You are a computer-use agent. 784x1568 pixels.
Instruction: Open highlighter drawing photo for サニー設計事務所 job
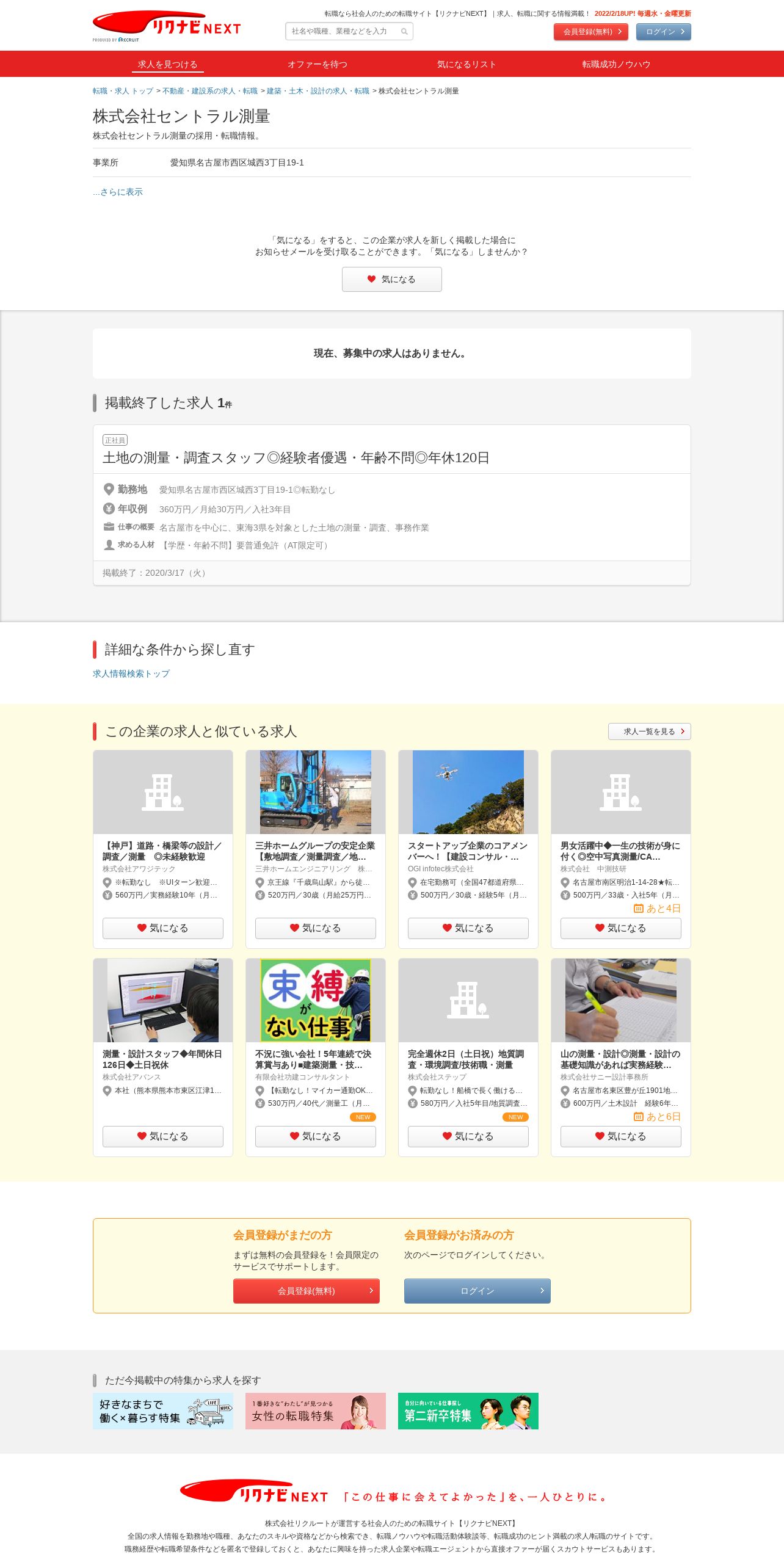621,1000
